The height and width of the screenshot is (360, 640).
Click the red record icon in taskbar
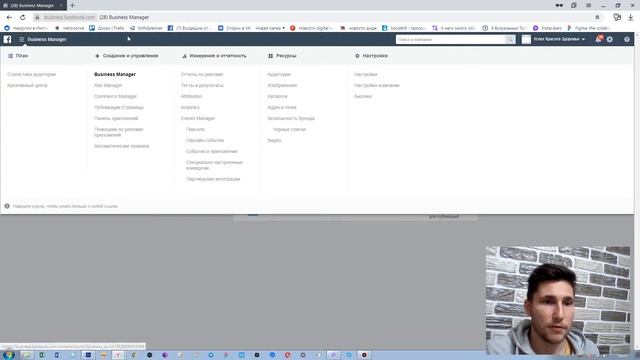(364, 355)
